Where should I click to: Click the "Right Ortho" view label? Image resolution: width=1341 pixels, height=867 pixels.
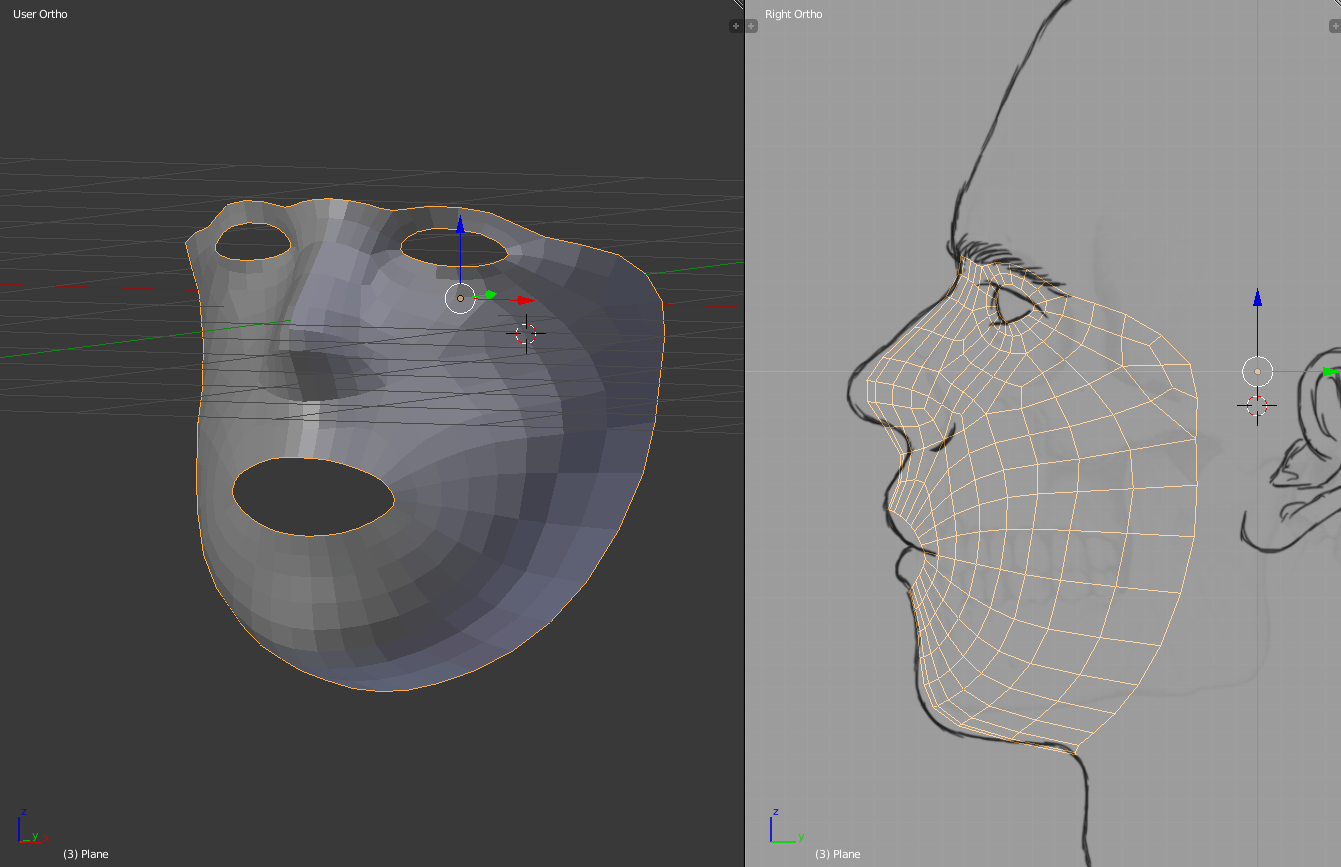pos(794,14)
